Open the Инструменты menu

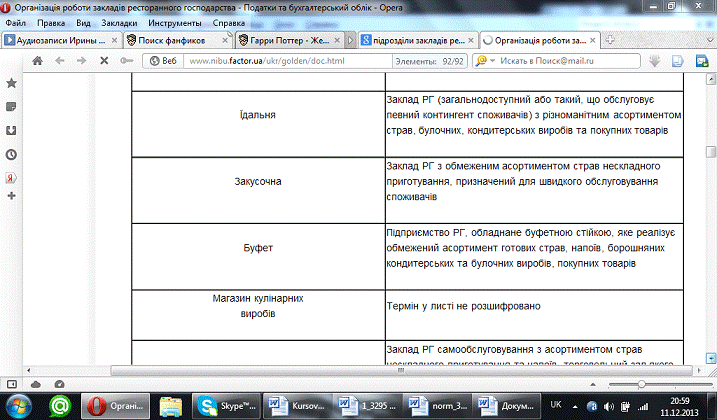174,23
